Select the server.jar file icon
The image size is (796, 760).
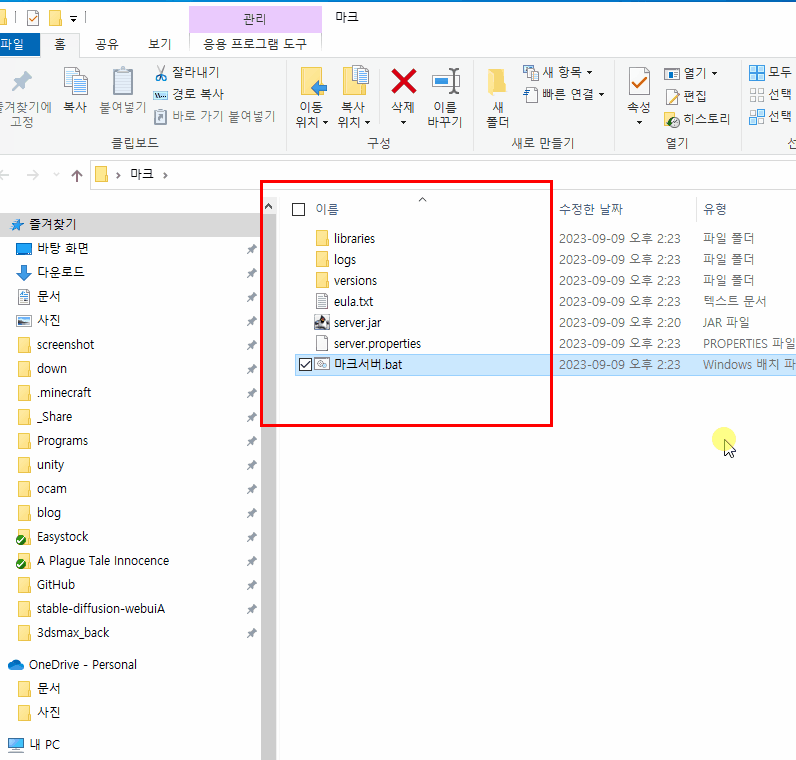coord(322,322)
